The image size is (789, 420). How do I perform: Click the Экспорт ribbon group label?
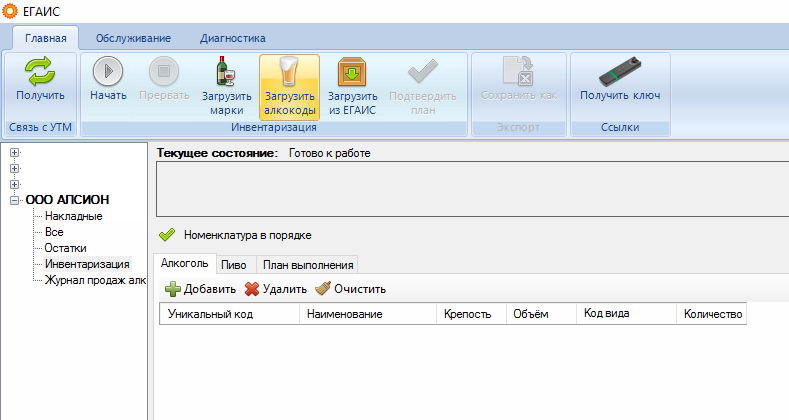(518, 127)
